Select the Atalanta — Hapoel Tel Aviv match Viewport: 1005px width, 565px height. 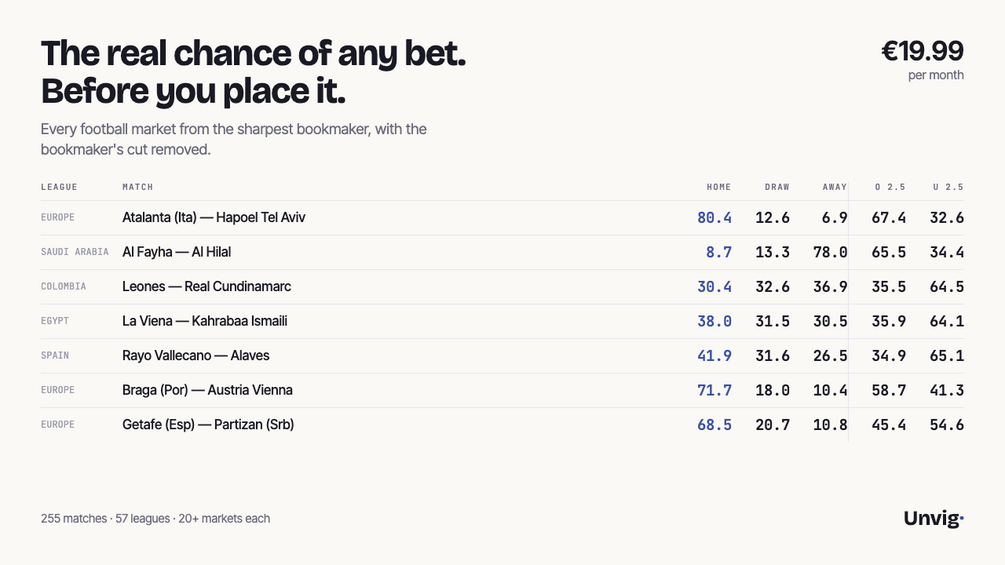click(502, 218)
